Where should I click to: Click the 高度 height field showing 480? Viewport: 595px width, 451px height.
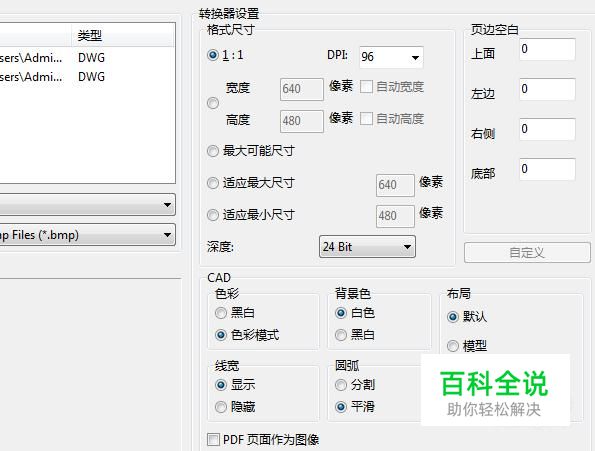pos(302,121)
